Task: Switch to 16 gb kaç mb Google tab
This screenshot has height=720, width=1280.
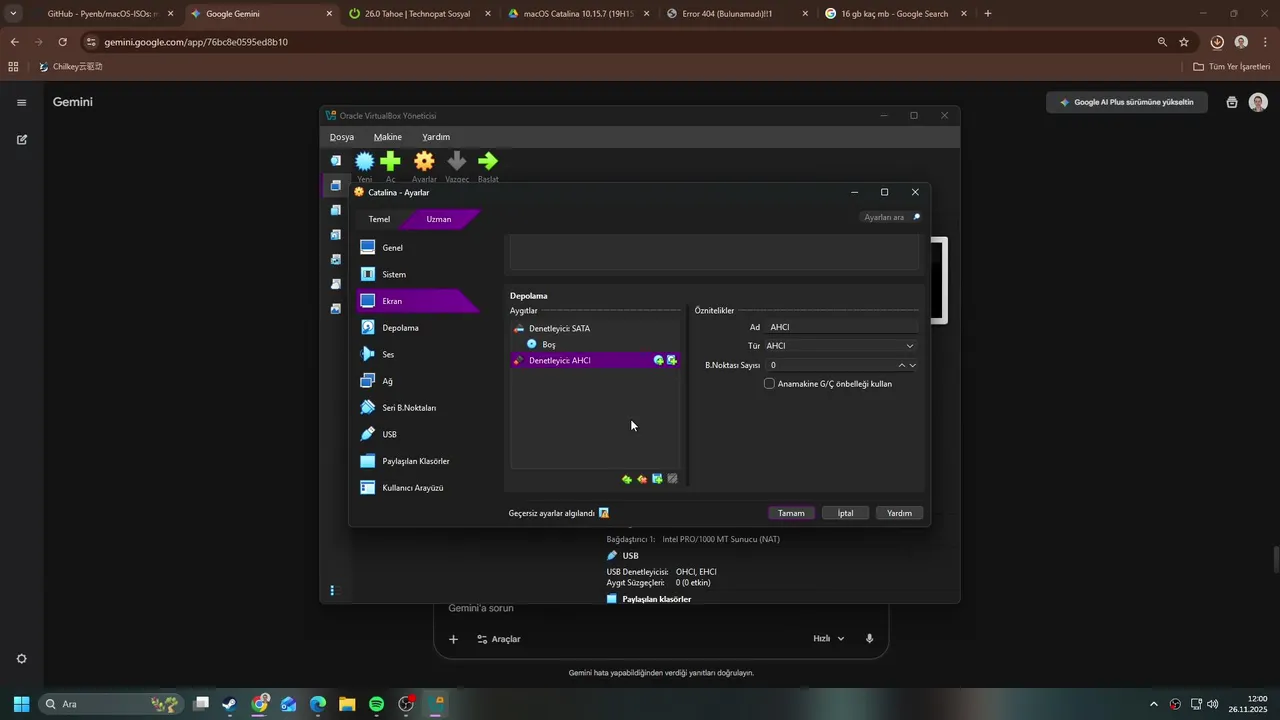Action: tap(895, 14)
